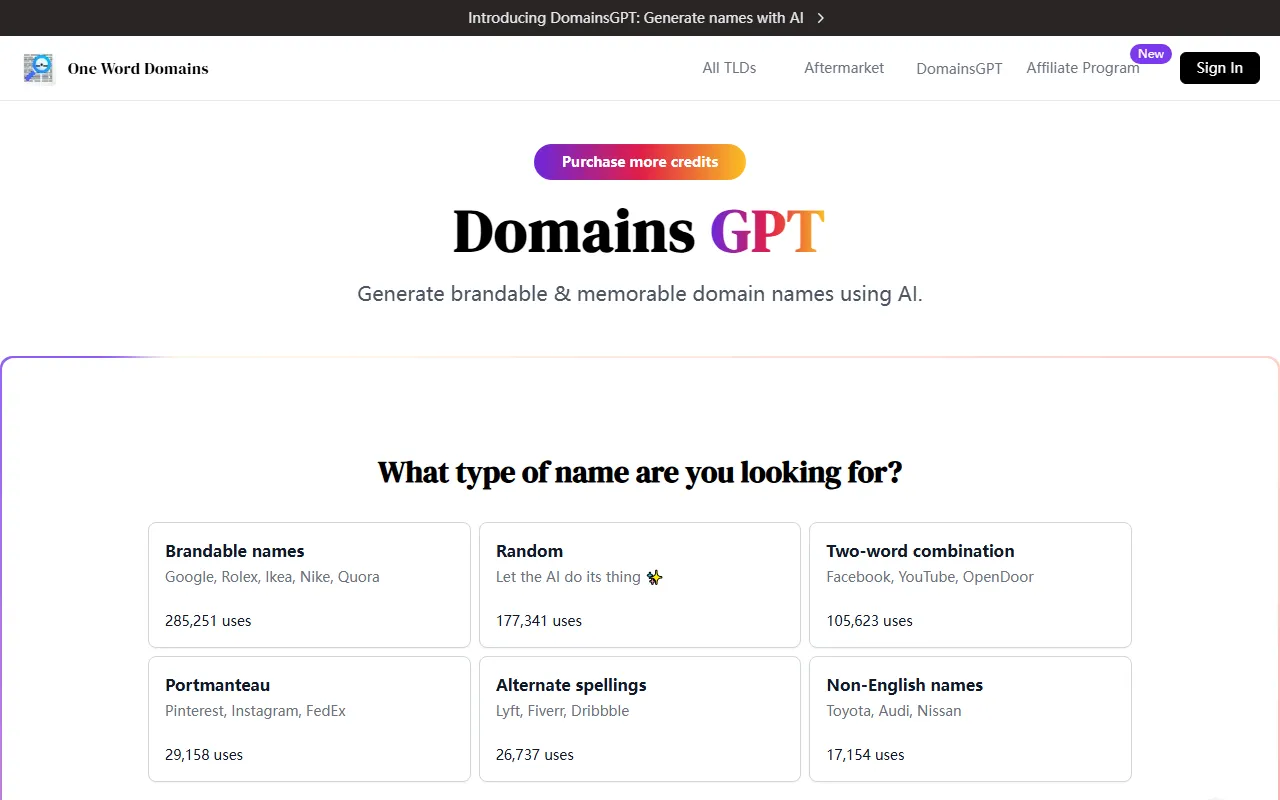Click the chevron arrow in the announcement banner
Image resolution: width=1280 pixels, height=800 pixels.
820,18
